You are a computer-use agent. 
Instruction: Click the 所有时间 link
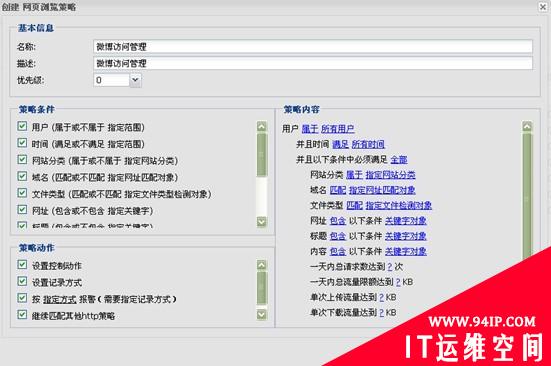point(368,144)
